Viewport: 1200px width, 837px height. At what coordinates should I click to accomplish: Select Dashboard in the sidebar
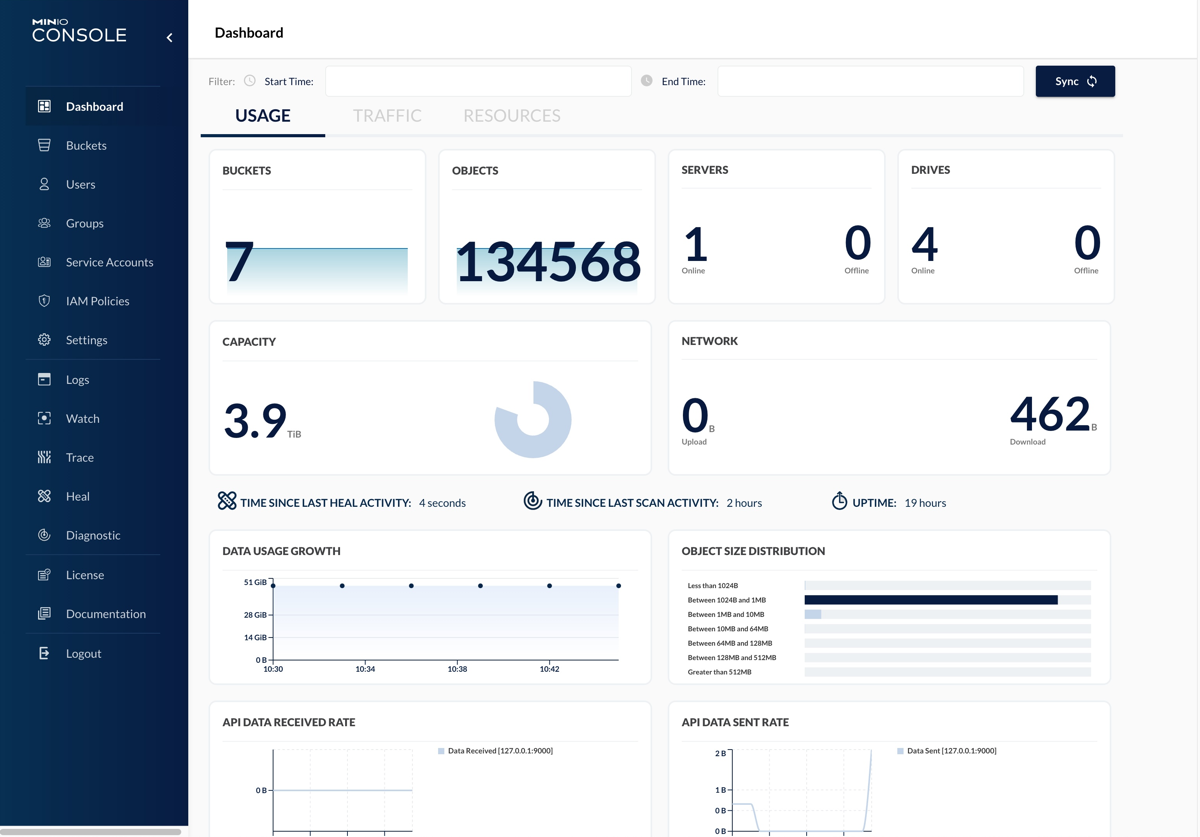click(x=93, y=106)
